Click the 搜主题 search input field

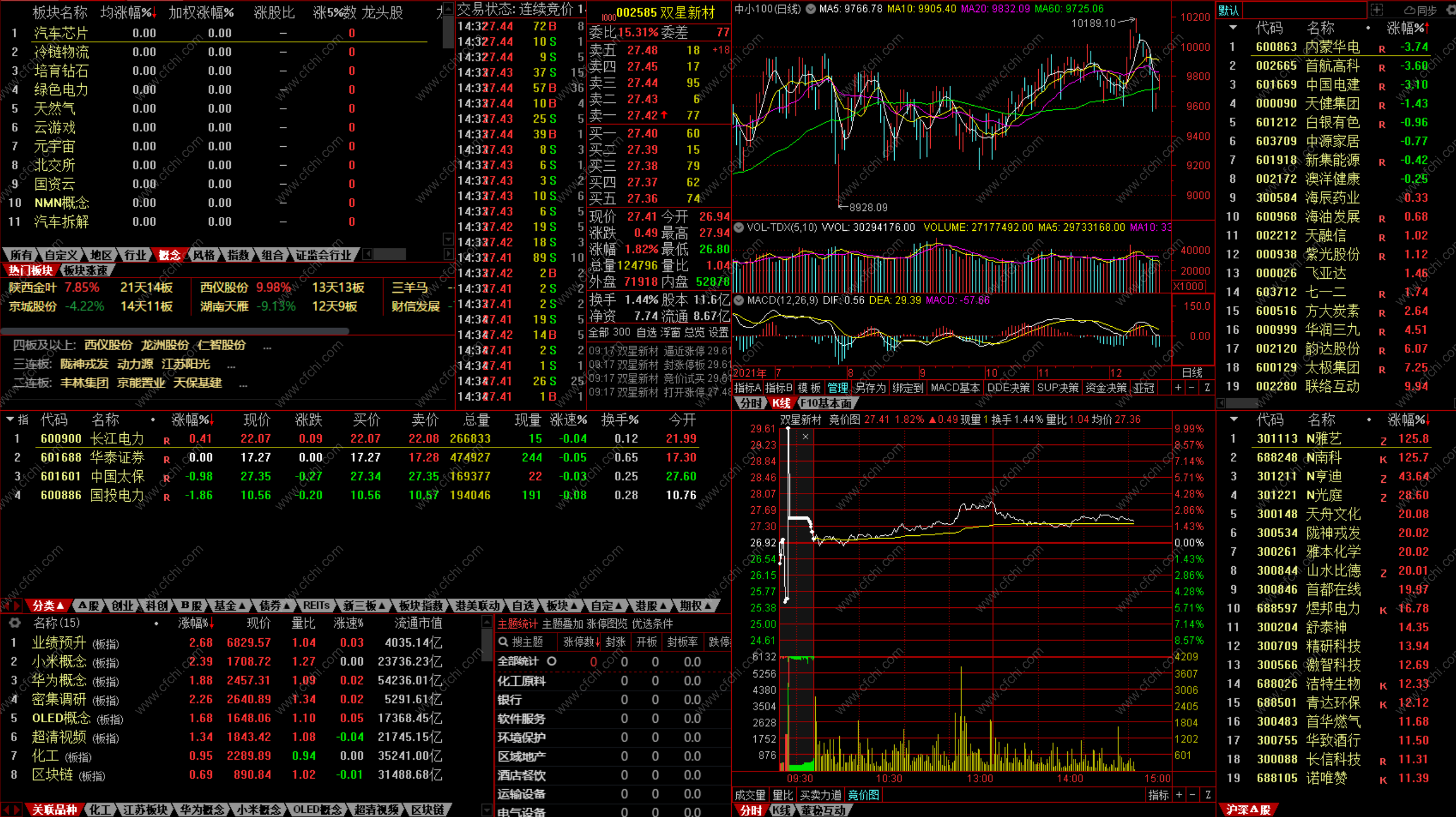(x=528, y=642)
